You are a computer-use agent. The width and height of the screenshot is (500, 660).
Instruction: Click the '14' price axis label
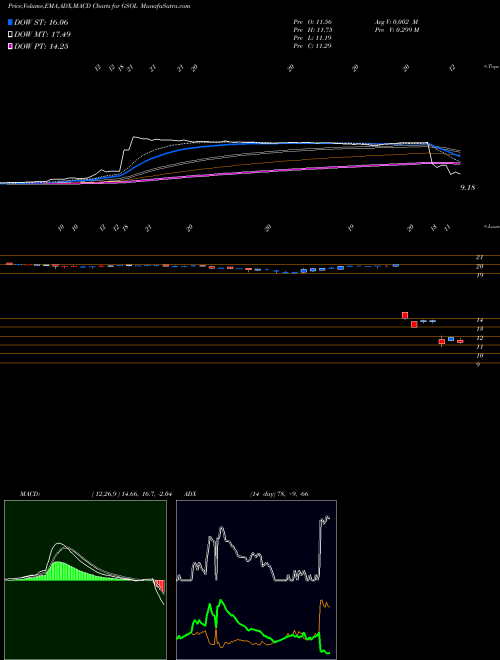[x=479, y=320]
